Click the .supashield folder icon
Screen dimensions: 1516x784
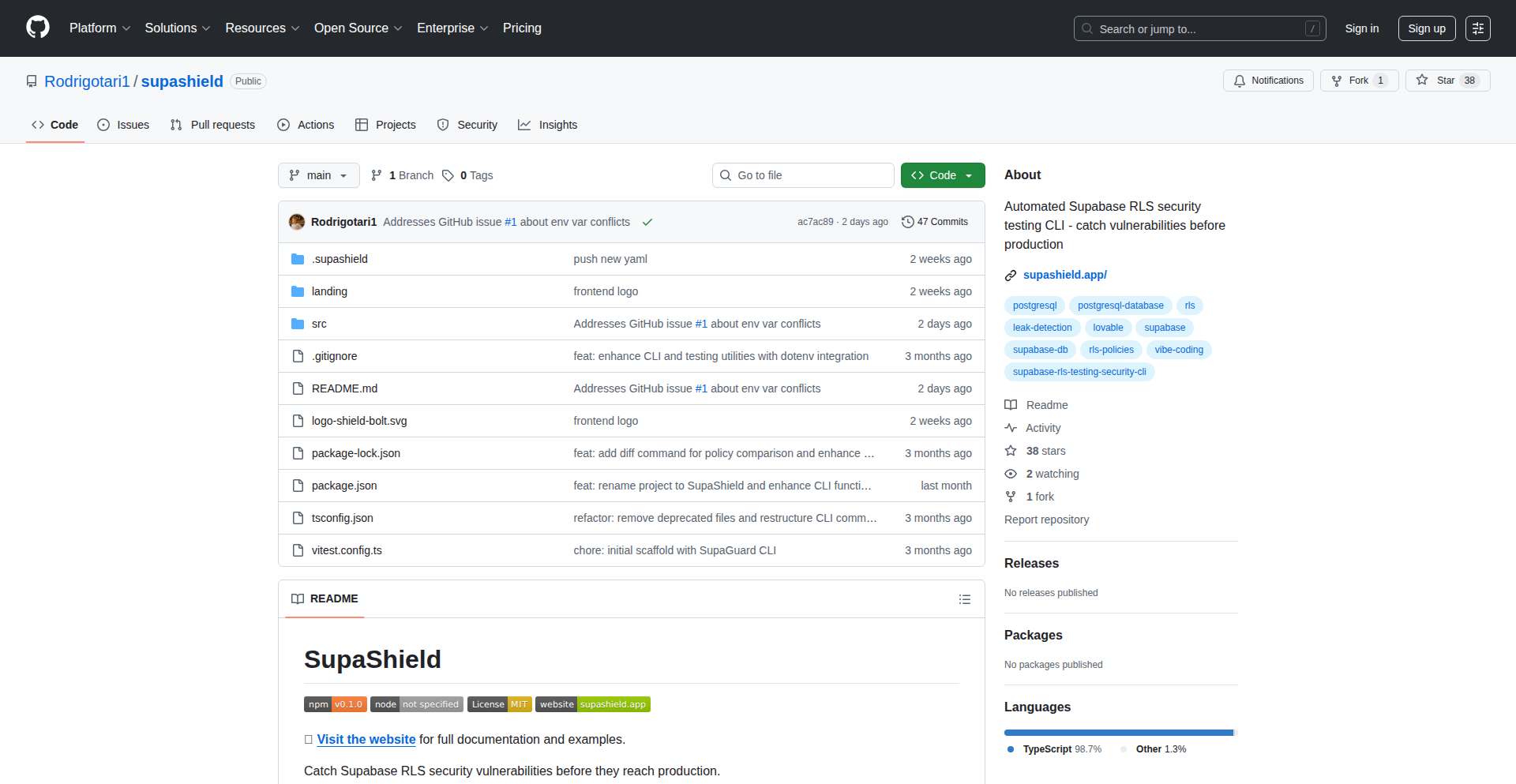pyautogui.click(x=298, y=259)
